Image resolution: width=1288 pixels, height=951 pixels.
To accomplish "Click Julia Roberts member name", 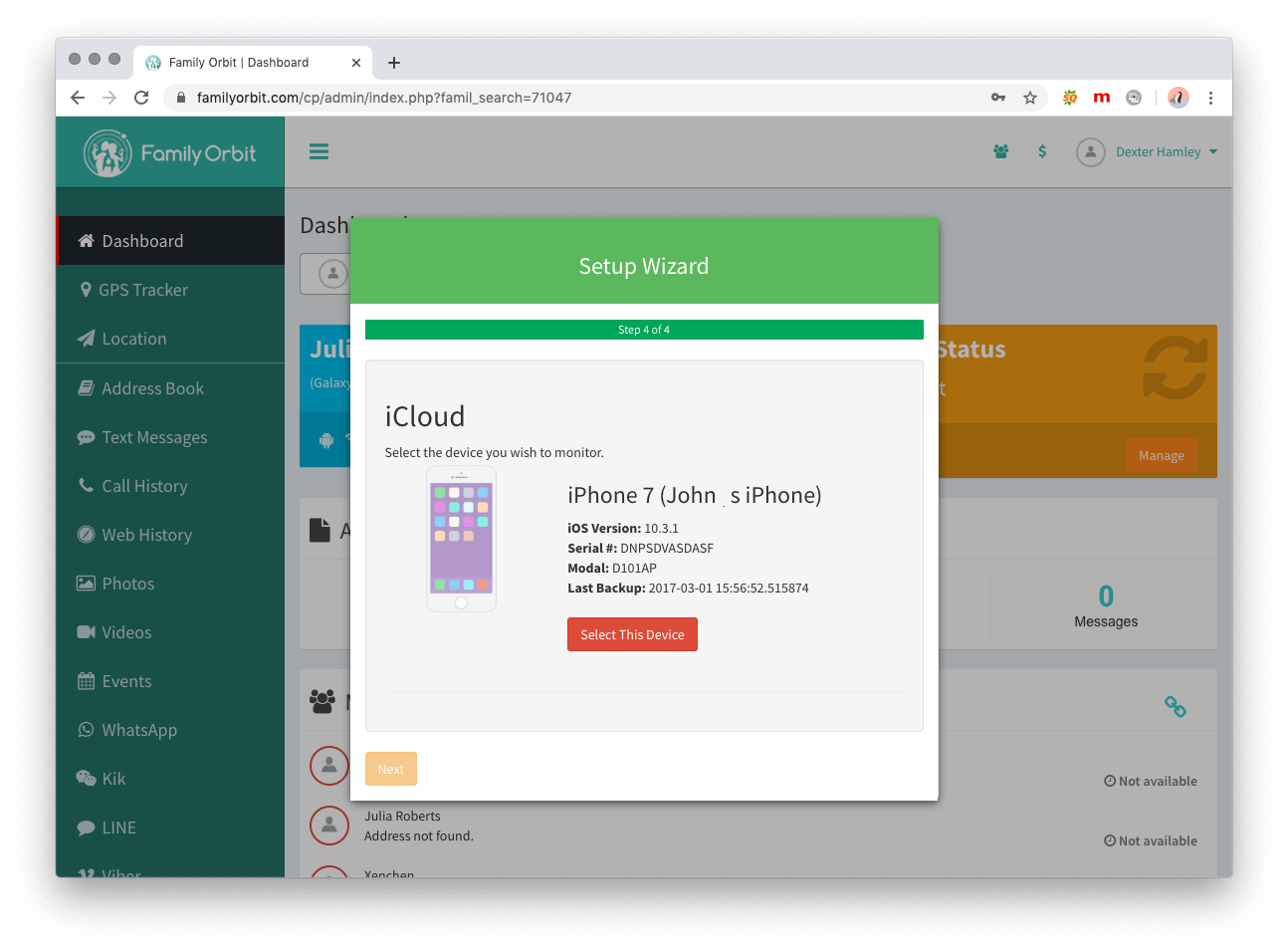I will click(x=402, y=816).
